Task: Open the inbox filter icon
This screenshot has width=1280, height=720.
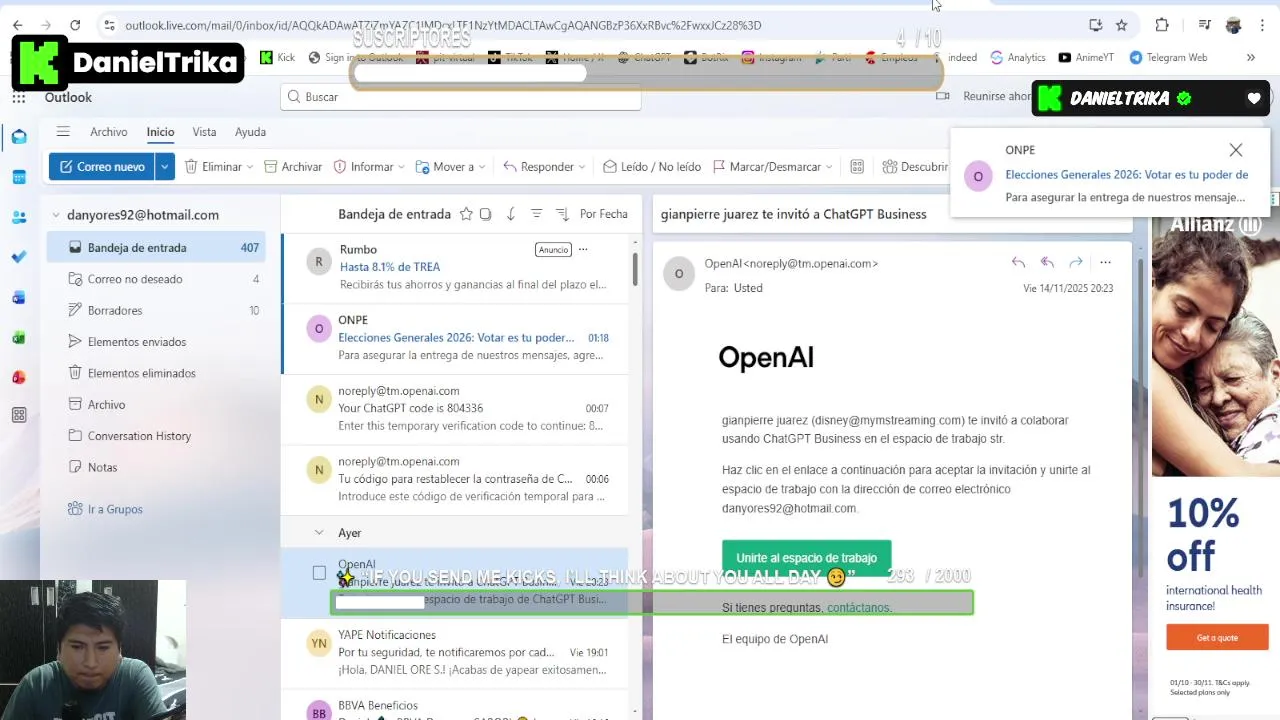Action: point(536,214)
